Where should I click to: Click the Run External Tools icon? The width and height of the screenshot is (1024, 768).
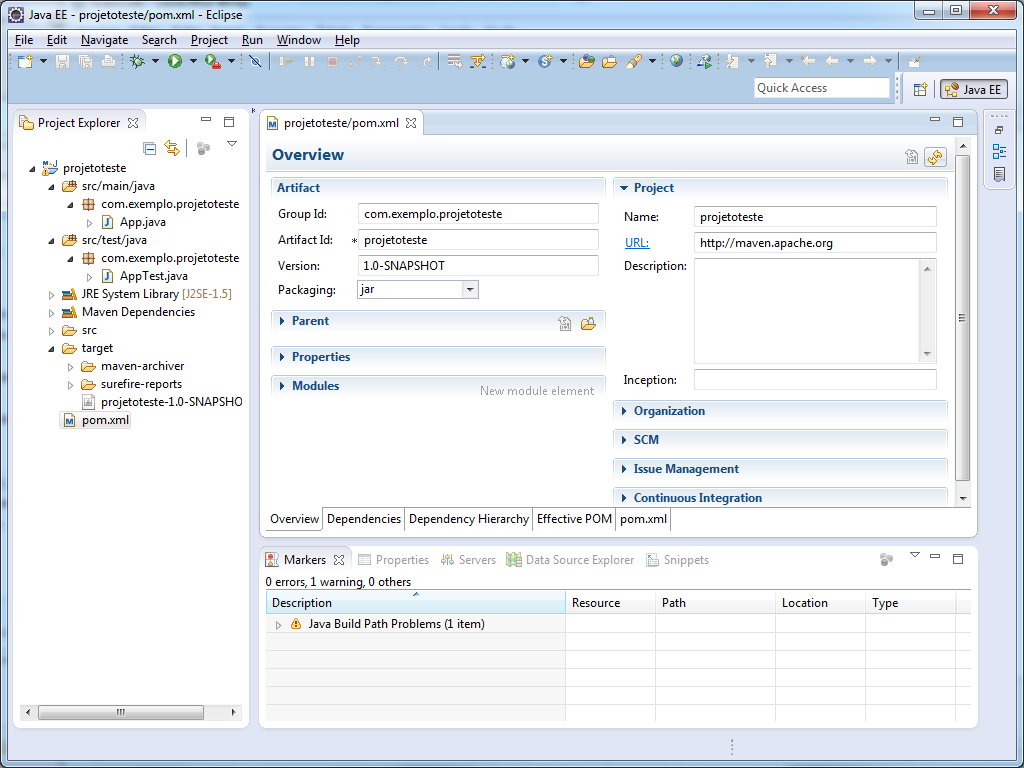pyautogui.click(x=213, y=61)
